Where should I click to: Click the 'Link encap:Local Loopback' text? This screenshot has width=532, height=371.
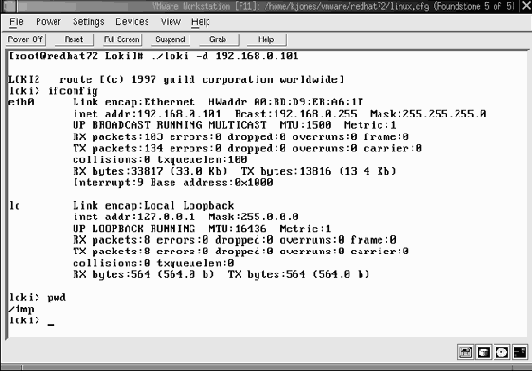(154, 206)
